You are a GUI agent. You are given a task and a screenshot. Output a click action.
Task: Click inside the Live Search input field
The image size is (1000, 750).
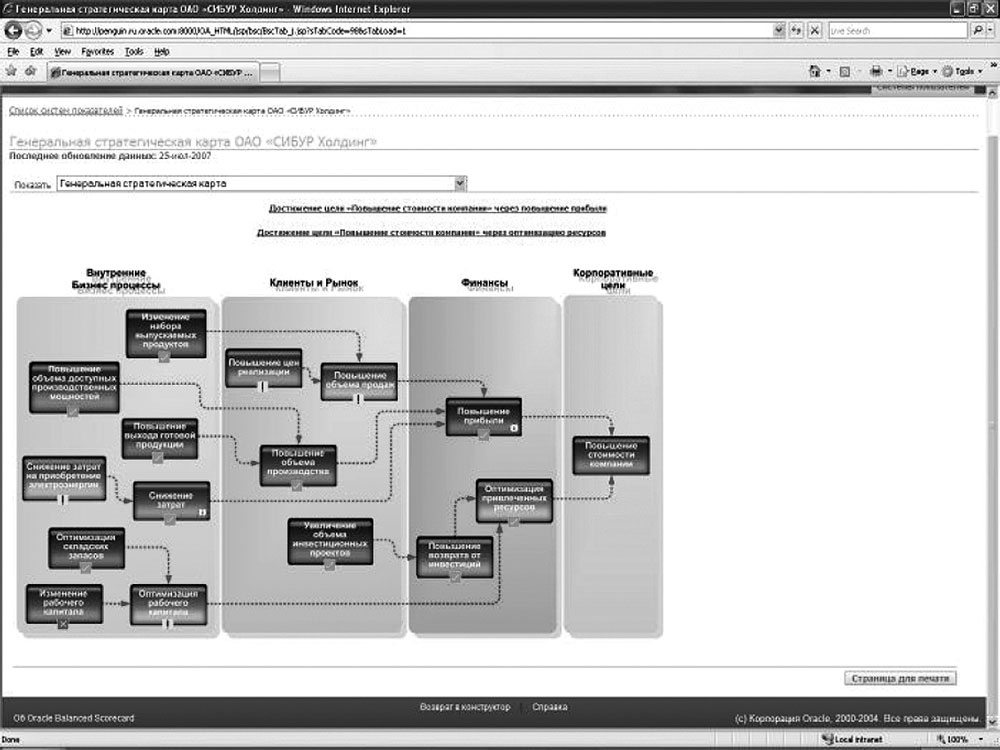[x=898, y=30]
